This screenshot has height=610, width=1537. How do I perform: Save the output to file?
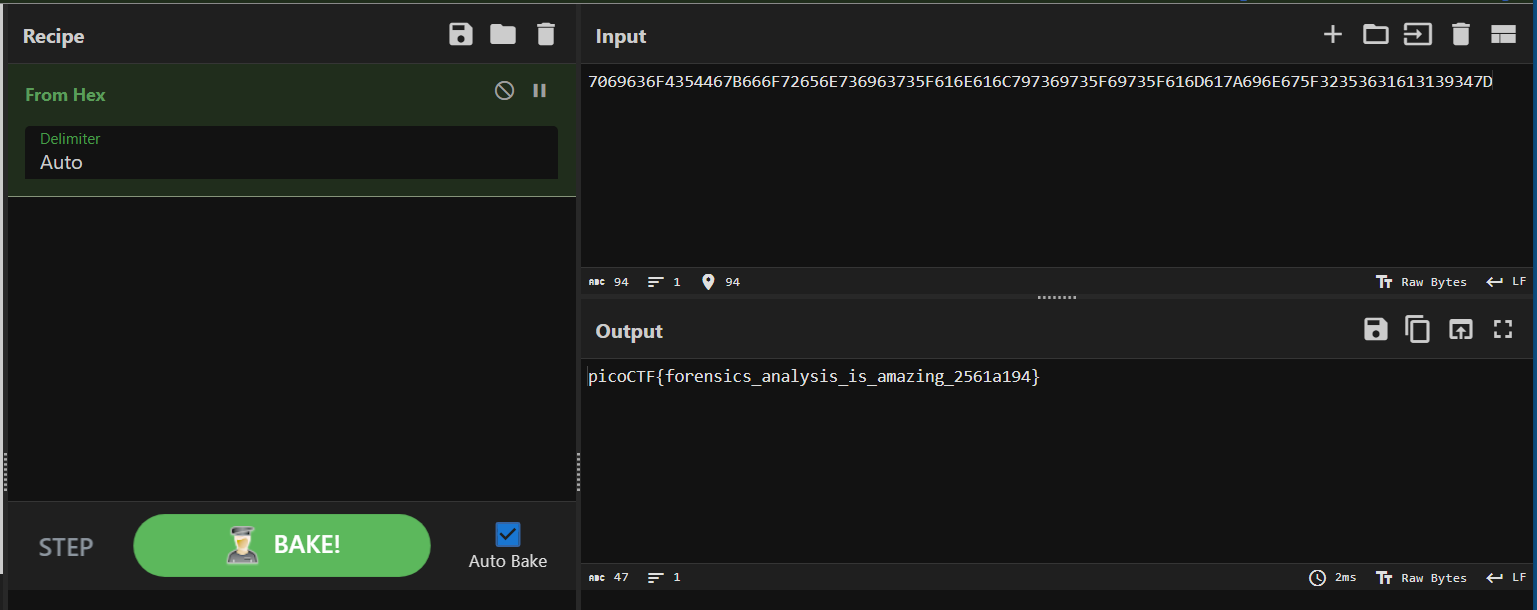coord(1376,330)
